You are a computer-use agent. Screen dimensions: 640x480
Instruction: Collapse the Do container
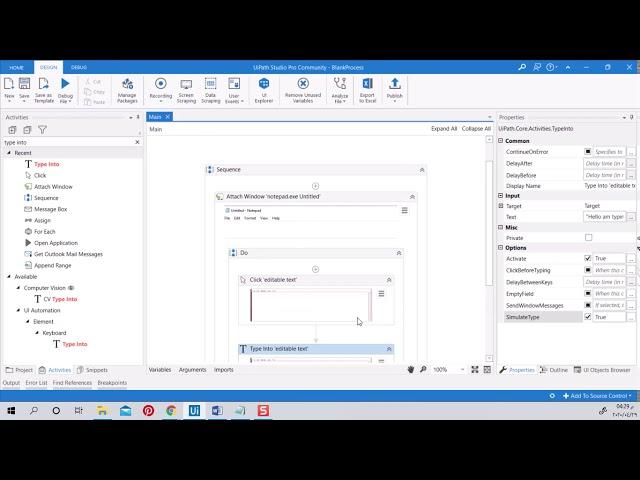click(399, 253)
